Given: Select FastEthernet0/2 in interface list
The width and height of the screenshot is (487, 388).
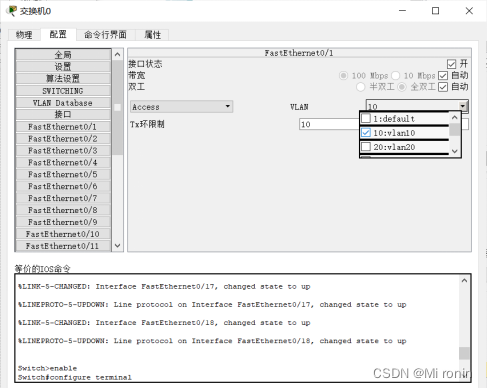Looking at the screenshot, I should click(x=63, y=139).
